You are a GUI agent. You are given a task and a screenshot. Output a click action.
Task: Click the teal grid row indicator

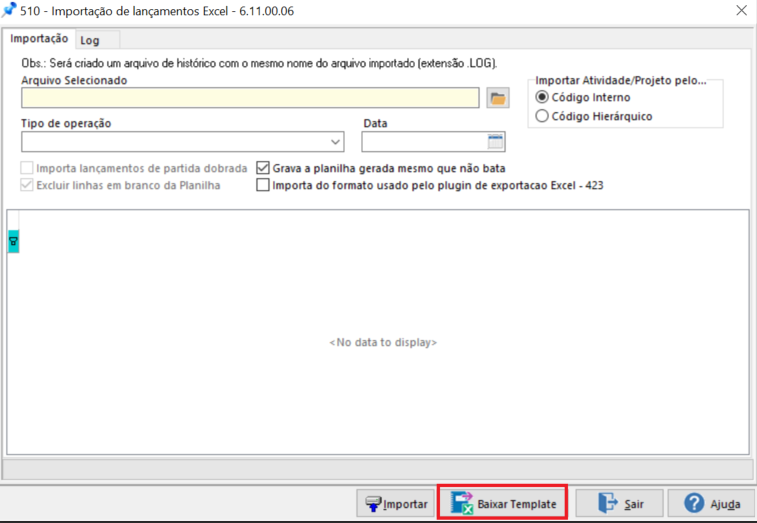pyautogui.click(x=14, y=241)
